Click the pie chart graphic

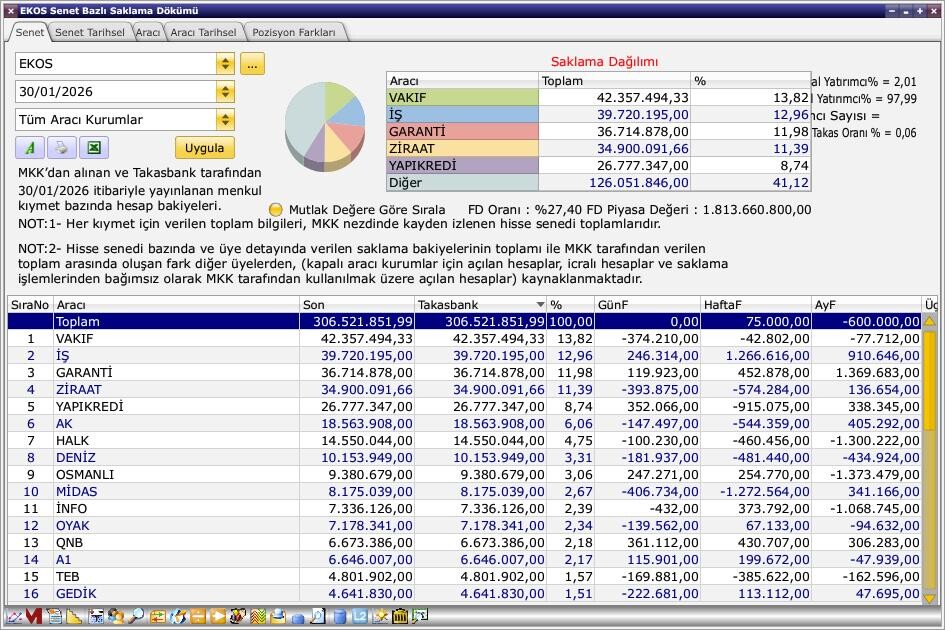coord(324,125)
